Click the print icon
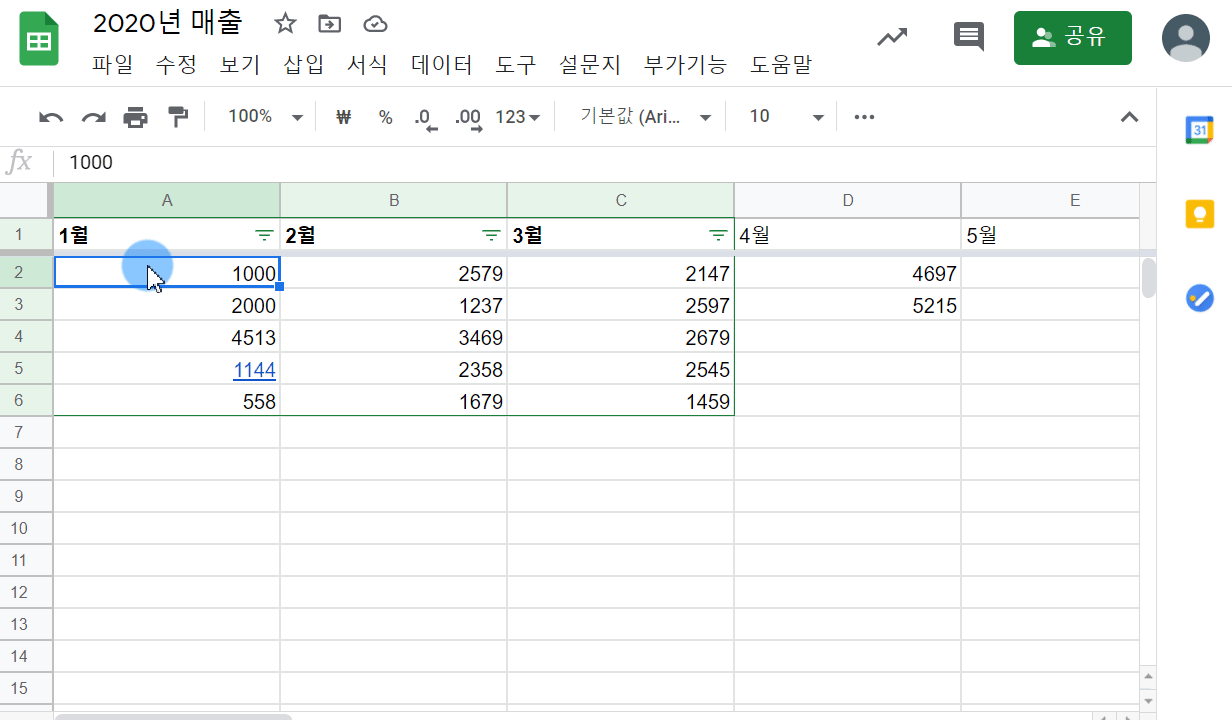 tap(135, 117)
